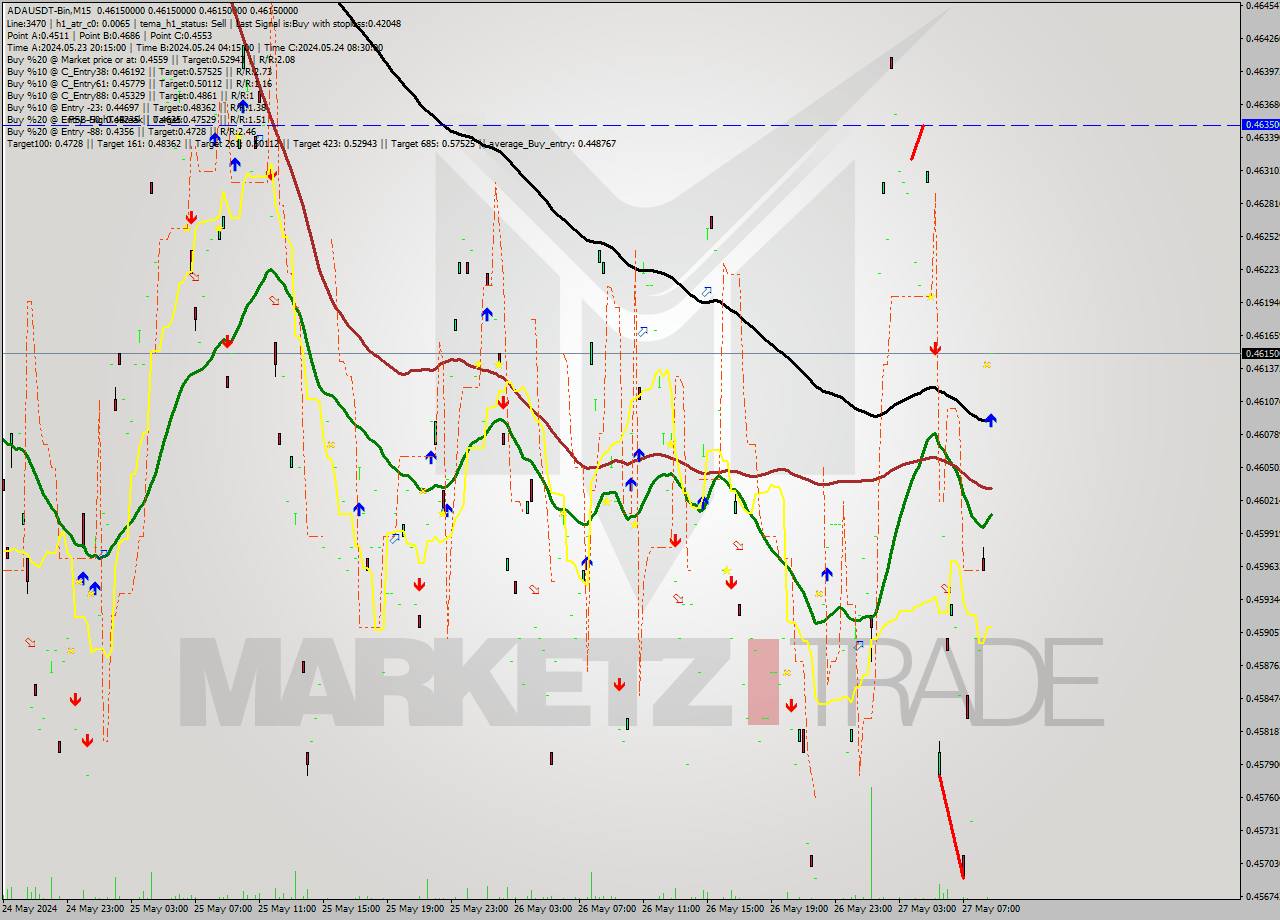Image resolution: width=1280 pixels, height=920 pixels.
Task: Click price axis label 0.45731
Action: [x=1261, y=830]
